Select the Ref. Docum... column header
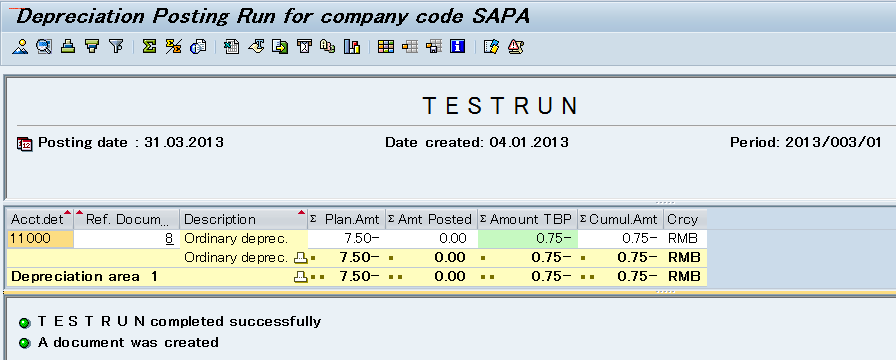 (127, 219)
